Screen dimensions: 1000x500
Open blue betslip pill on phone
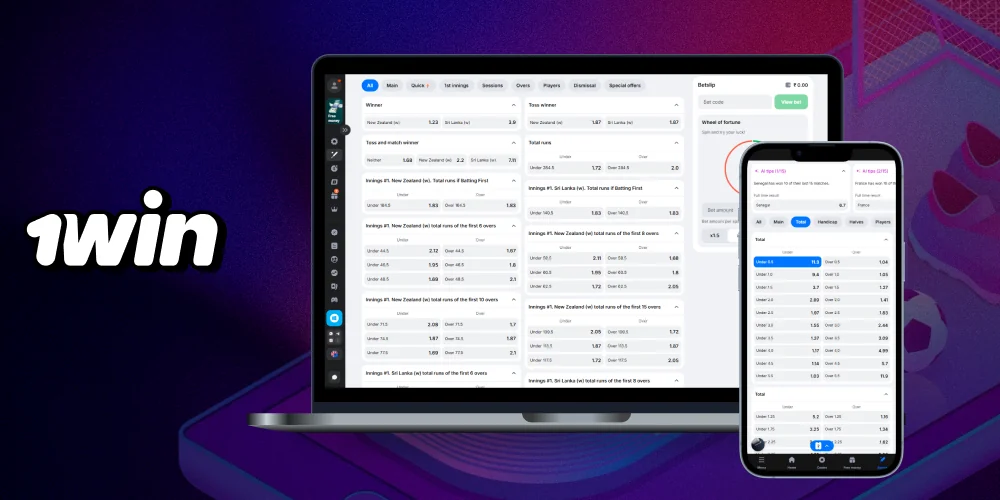pyautogui.click(x=821, y=446)
